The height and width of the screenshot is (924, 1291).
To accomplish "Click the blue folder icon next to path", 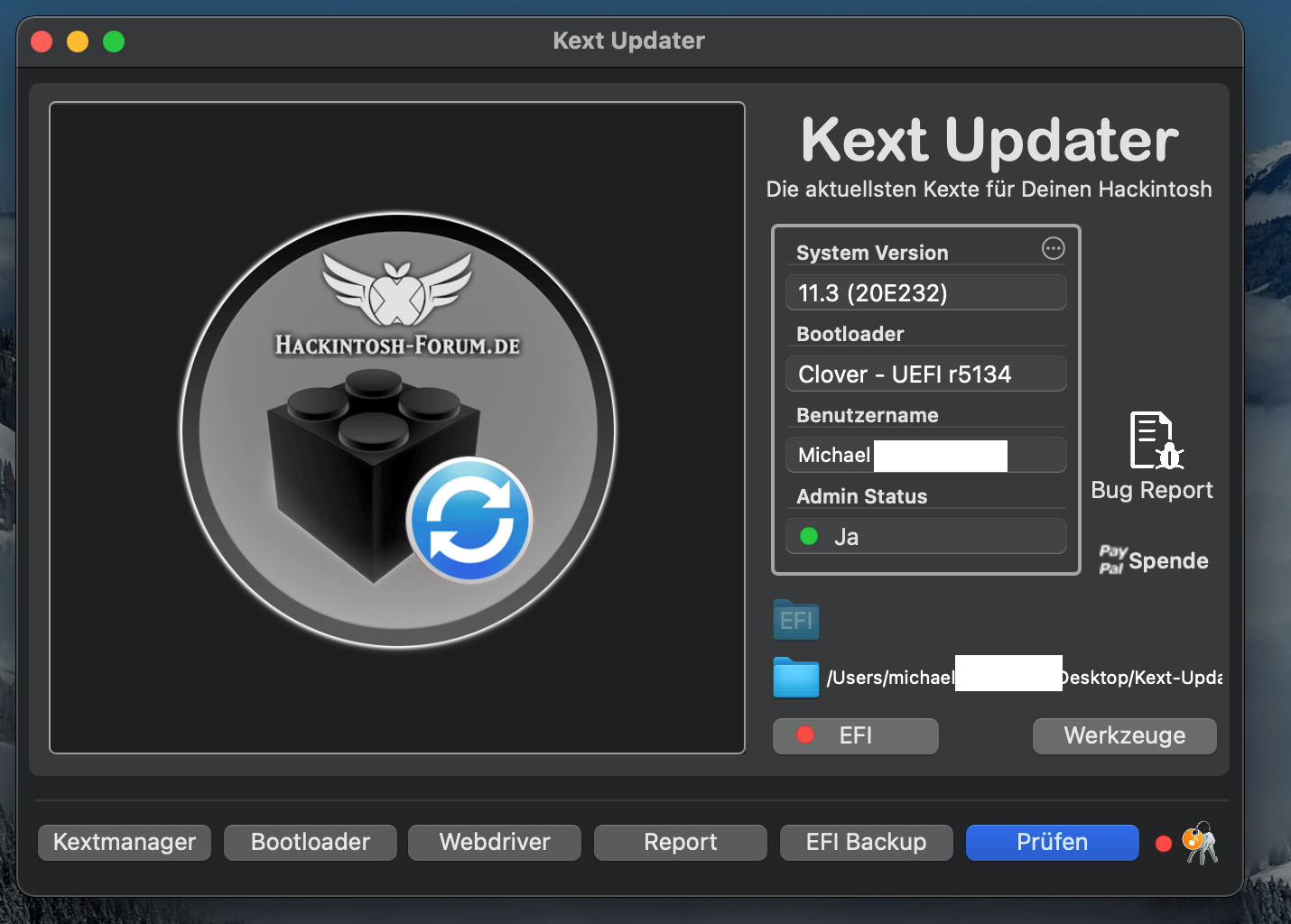I will [796, 677].
